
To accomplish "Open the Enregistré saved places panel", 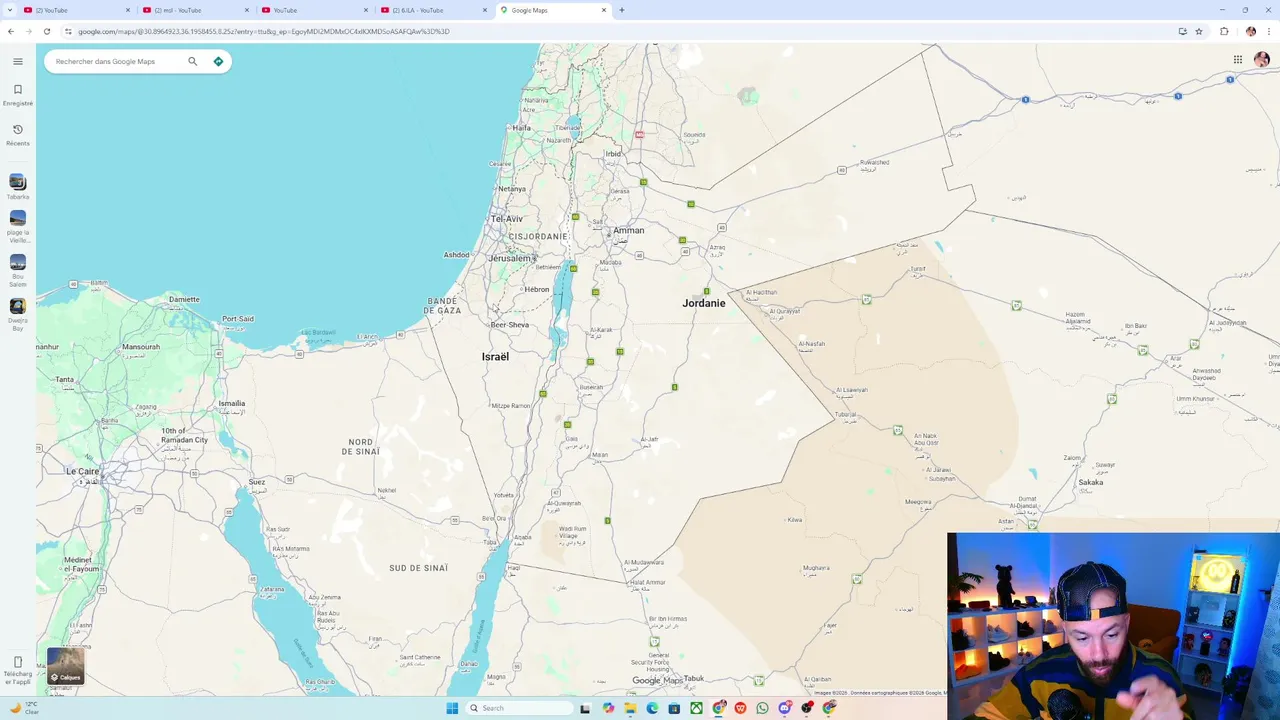I will pos(17,95).
